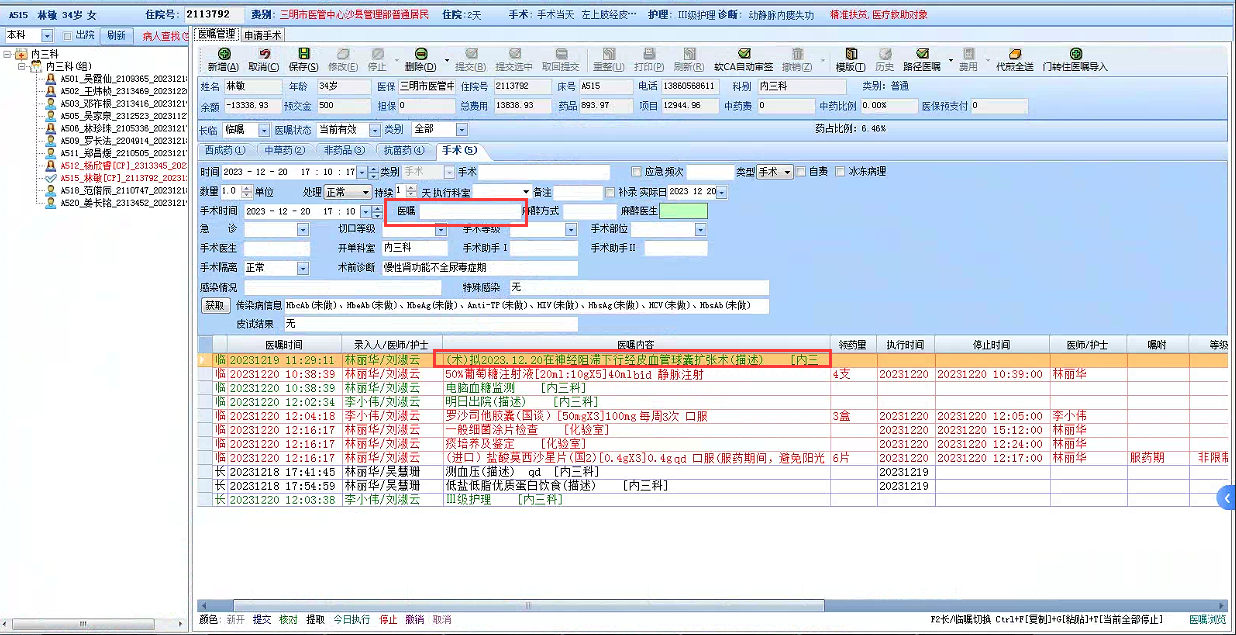1236x635 pixels.
Task: Click the 手术医生 input field
Action: [277, 249]
